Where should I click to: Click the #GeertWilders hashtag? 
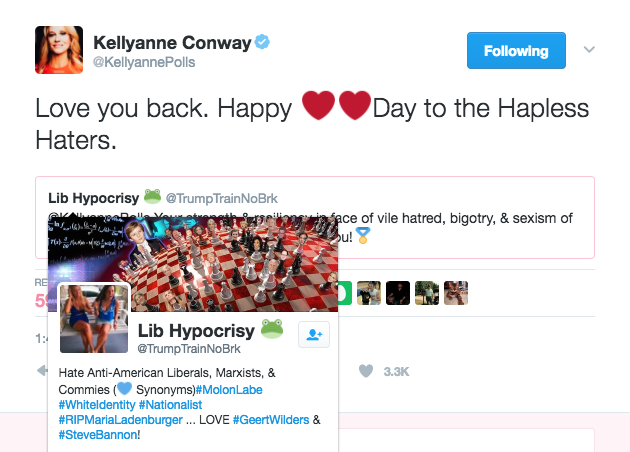tap(272, 420)
